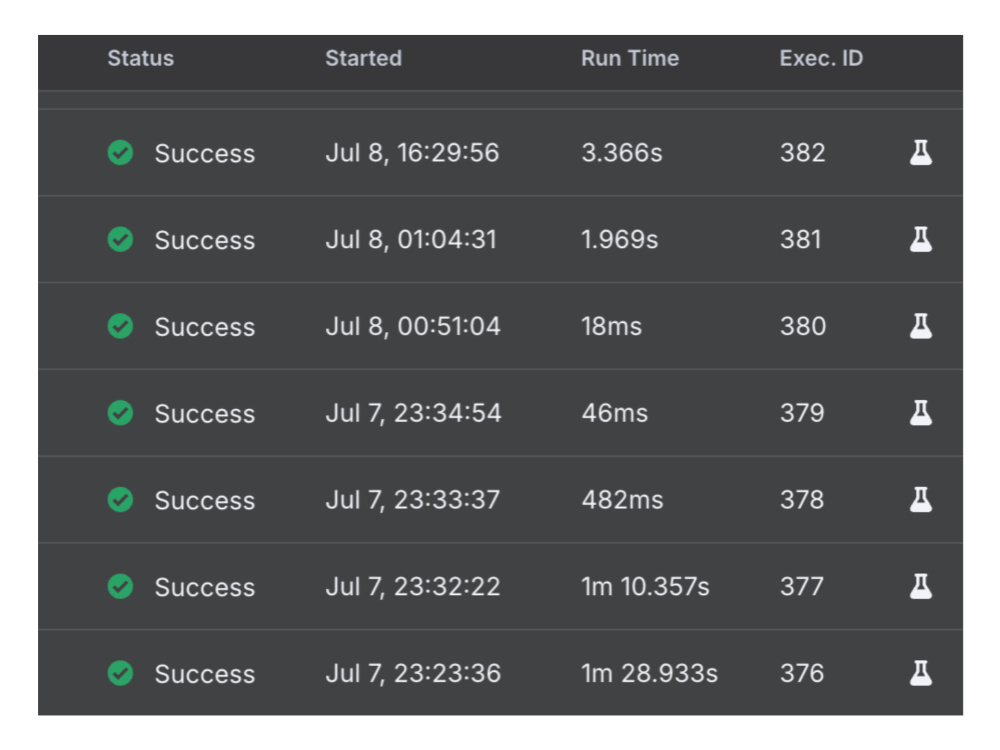Open execution ID 376
This screenshot has height=750, width=1000.
click(x=501, y=673)
